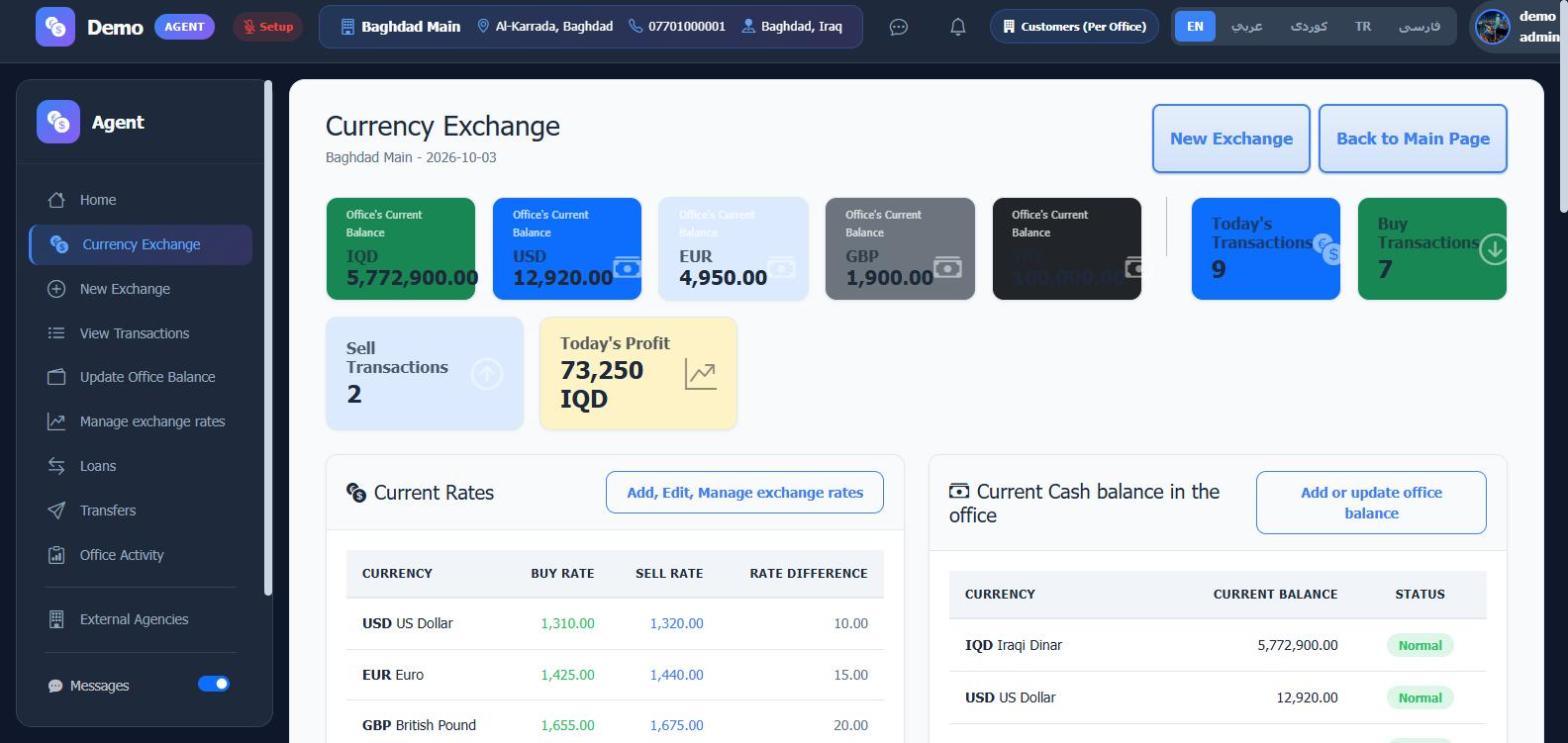1568x743 pixels.
Task: Click the Office Activity report icon
Action: coord(57,555)
